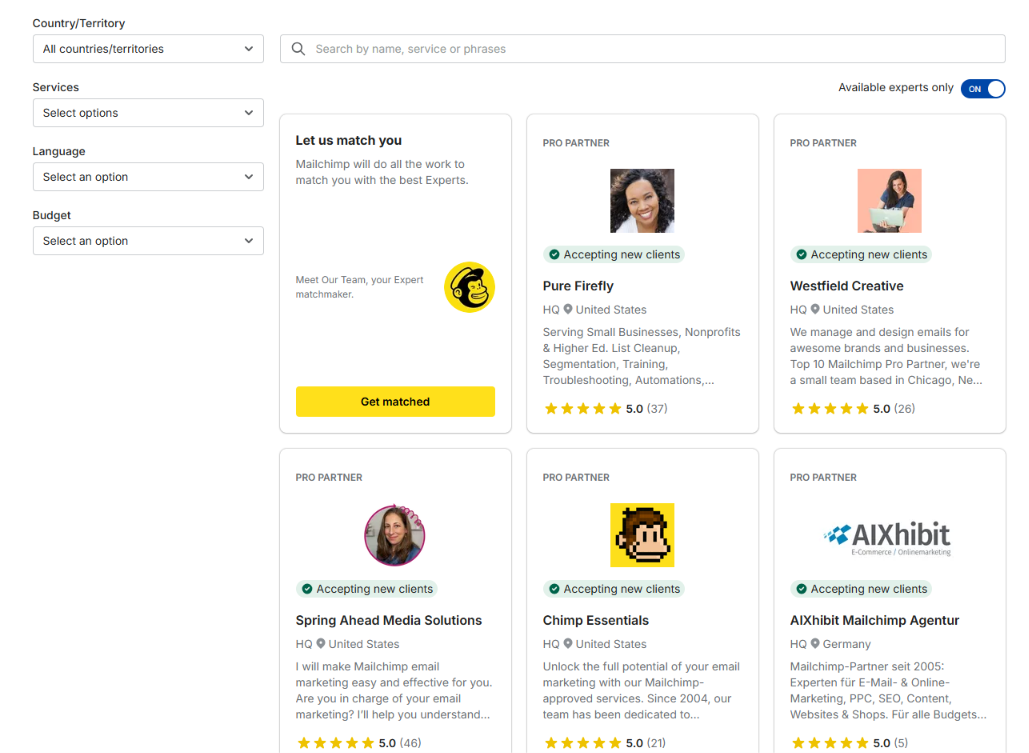This screenshot has width=1029, height=753.
Task: Open Spring Ahead Media Solutions title
Action: coord(388,620)
